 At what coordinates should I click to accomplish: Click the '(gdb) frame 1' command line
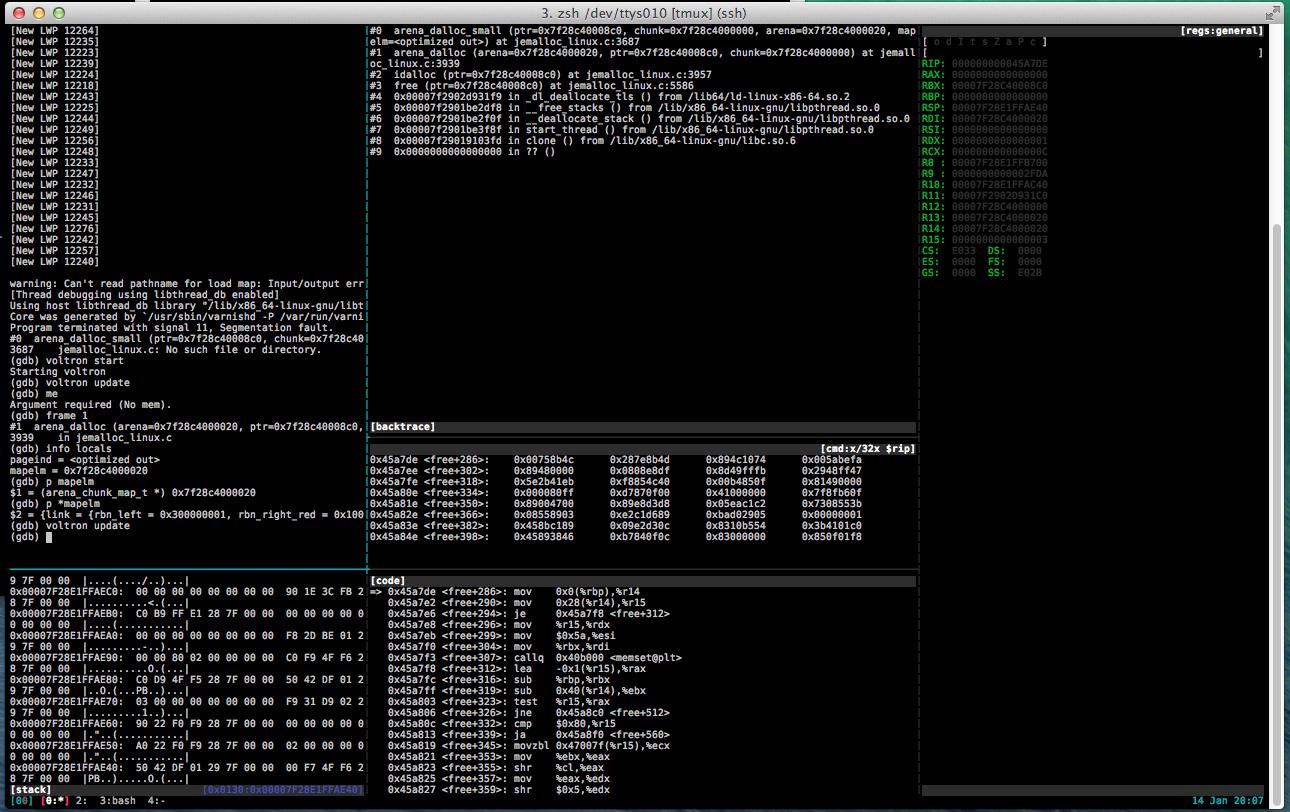(49, 416)
